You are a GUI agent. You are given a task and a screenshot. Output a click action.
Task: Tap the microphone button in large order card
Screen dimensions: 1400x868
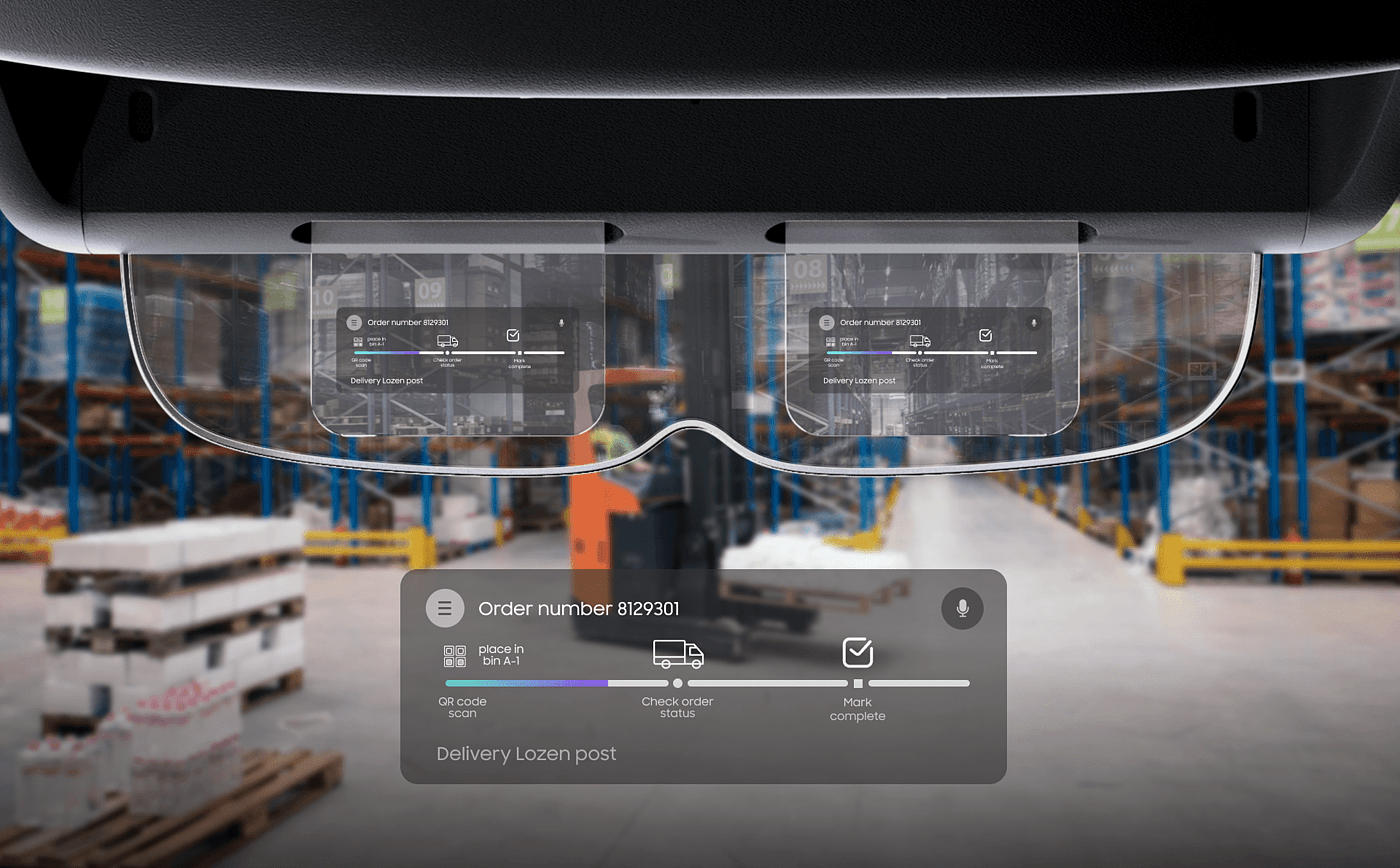962,608
